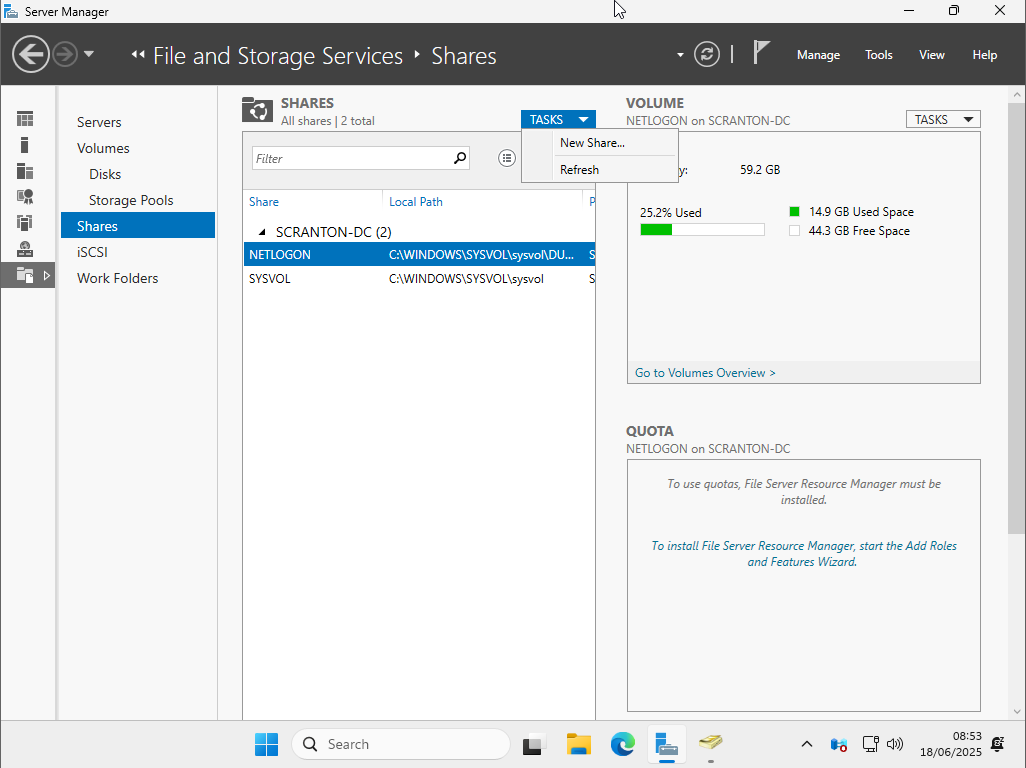This screenshot has height=768, width=1026.
Task: Click white Free Space legend swatch
Action: tap(794, 231)
